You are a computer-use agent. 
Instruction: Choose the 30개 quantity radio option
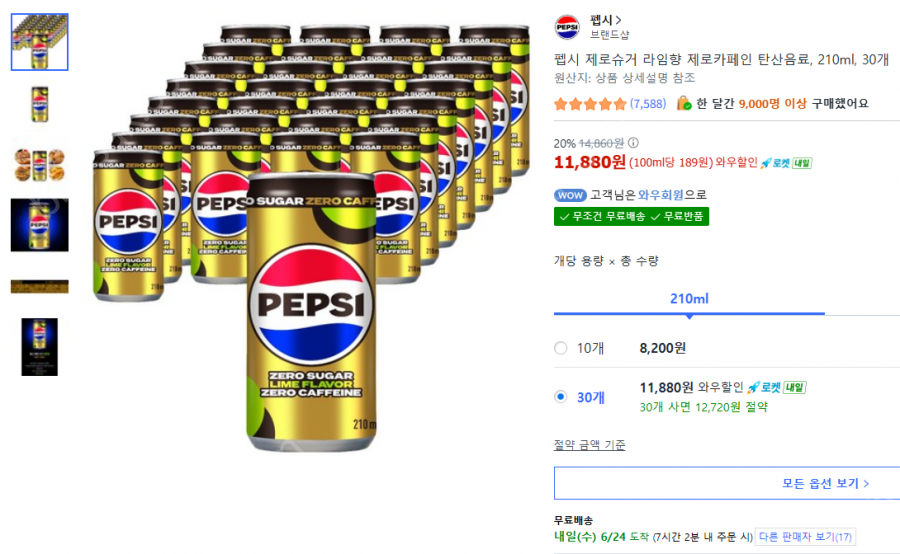coord(561,397)
